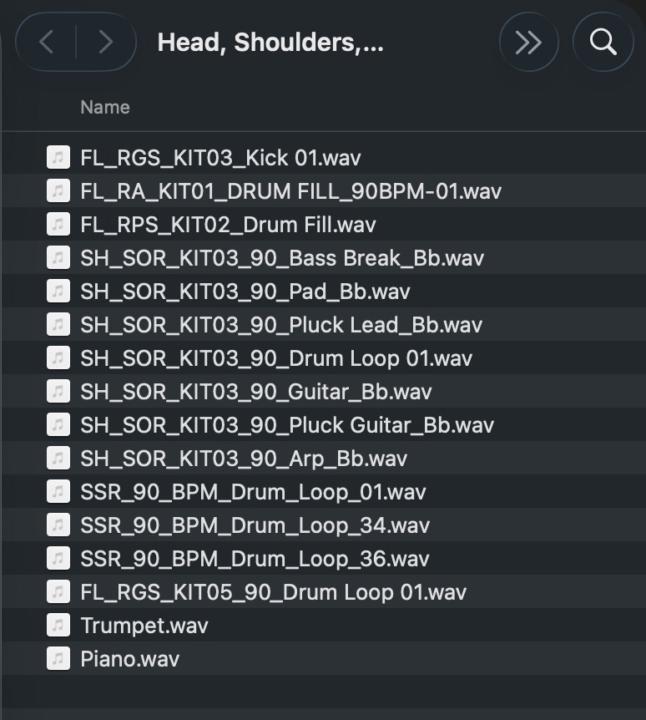Click the file icon for FL_RPS_KIT02_Drum Fill.wav
The image size is (646, 720).
pyautogui.click(x=59, y=225)
